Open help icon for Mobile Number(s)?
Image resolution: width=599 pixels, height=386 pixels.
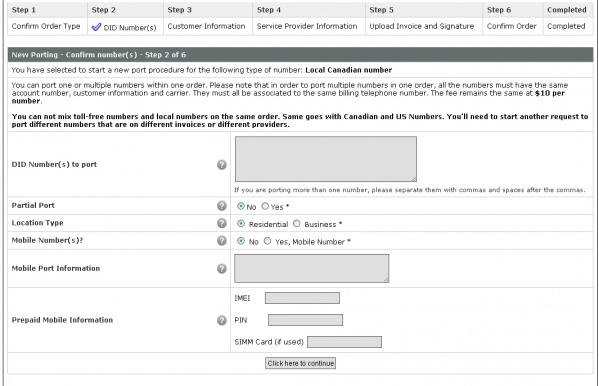click(x=222, y=241)
